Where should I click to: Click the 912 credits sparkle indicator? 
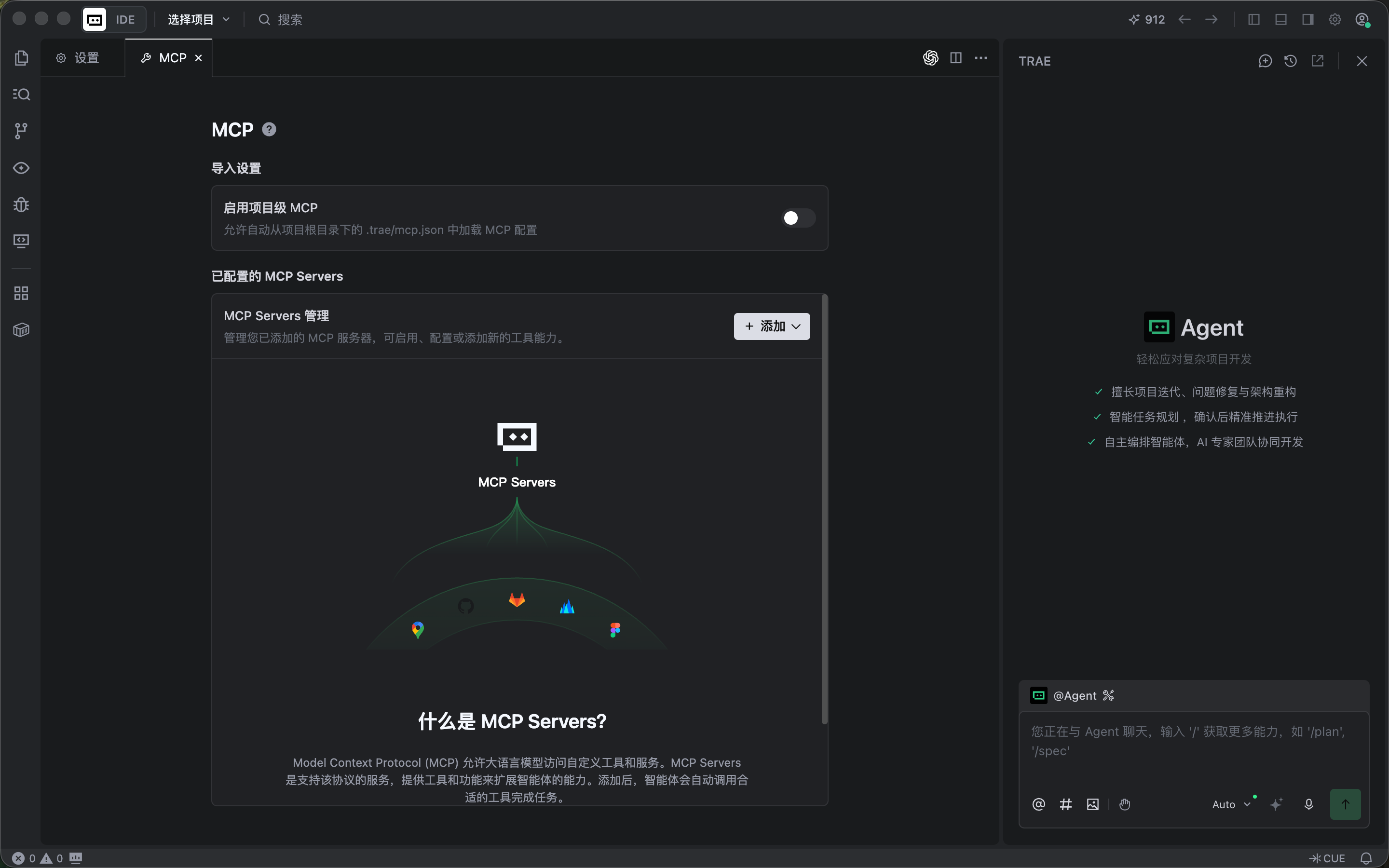(1146, 19)
